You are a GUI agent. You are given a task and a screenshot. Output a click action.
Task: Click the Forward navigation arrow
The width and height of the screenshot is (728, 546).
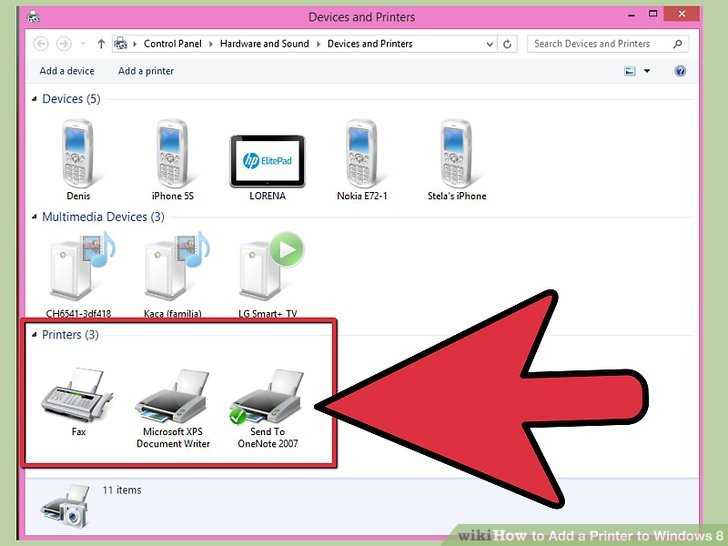pyautogui.click(x=64, y=44)
